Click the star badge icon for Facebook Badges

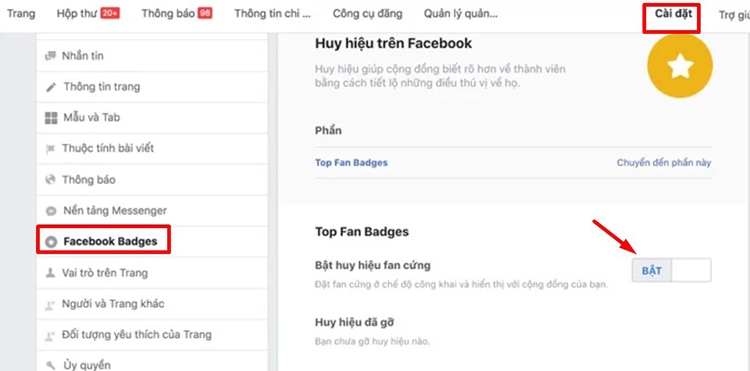pos(51,242)
